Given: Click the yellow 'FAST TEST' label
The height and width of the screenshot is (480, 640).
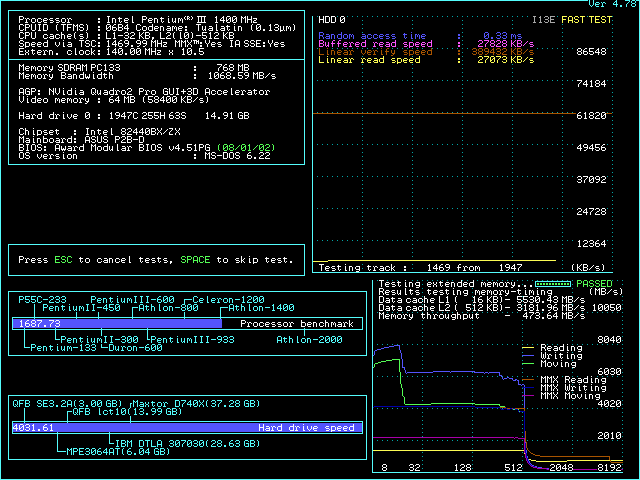Looking at the screenshot, I should (587, 20).
